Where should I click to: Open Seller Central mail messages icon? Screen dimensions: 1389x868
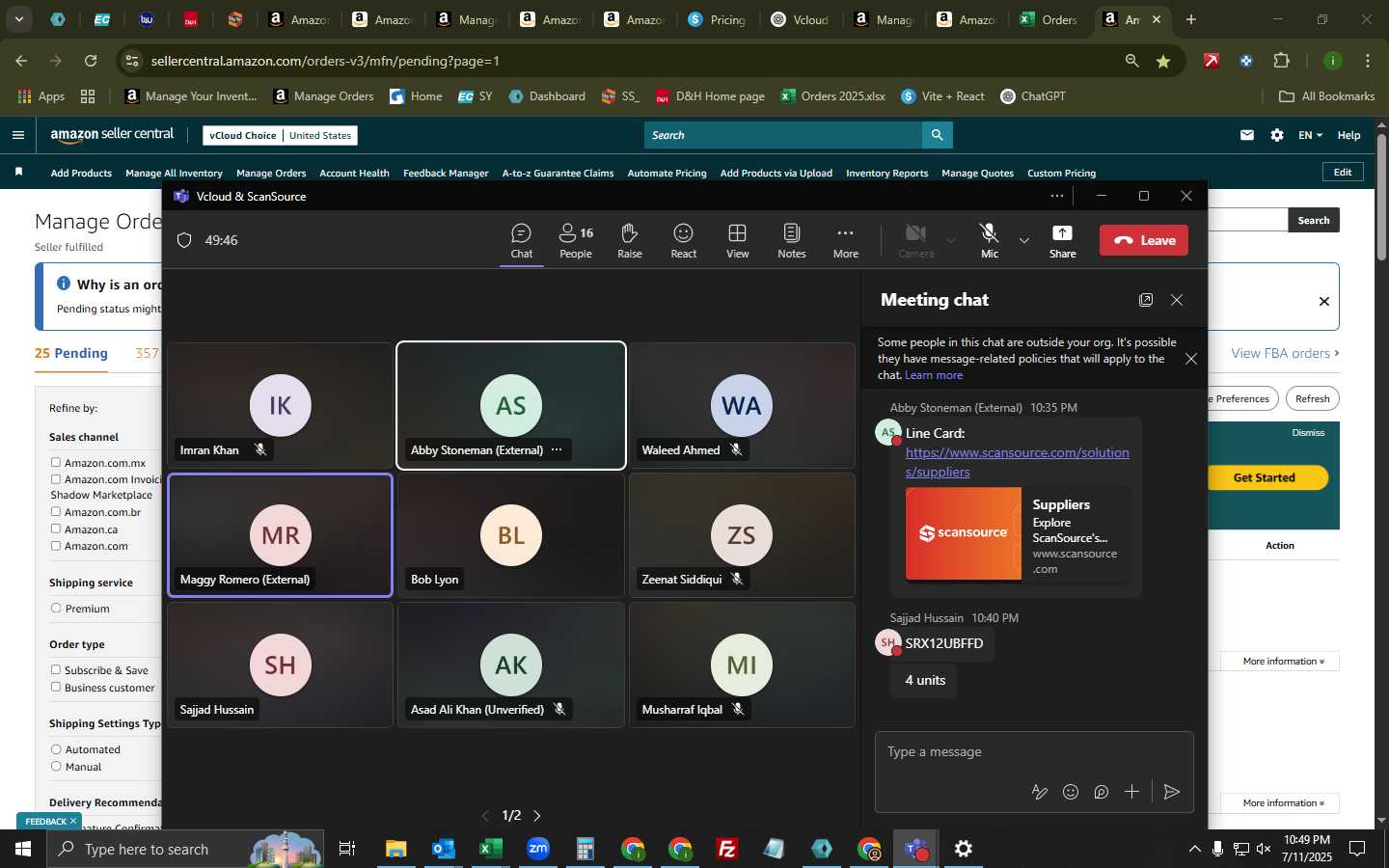1247,135
